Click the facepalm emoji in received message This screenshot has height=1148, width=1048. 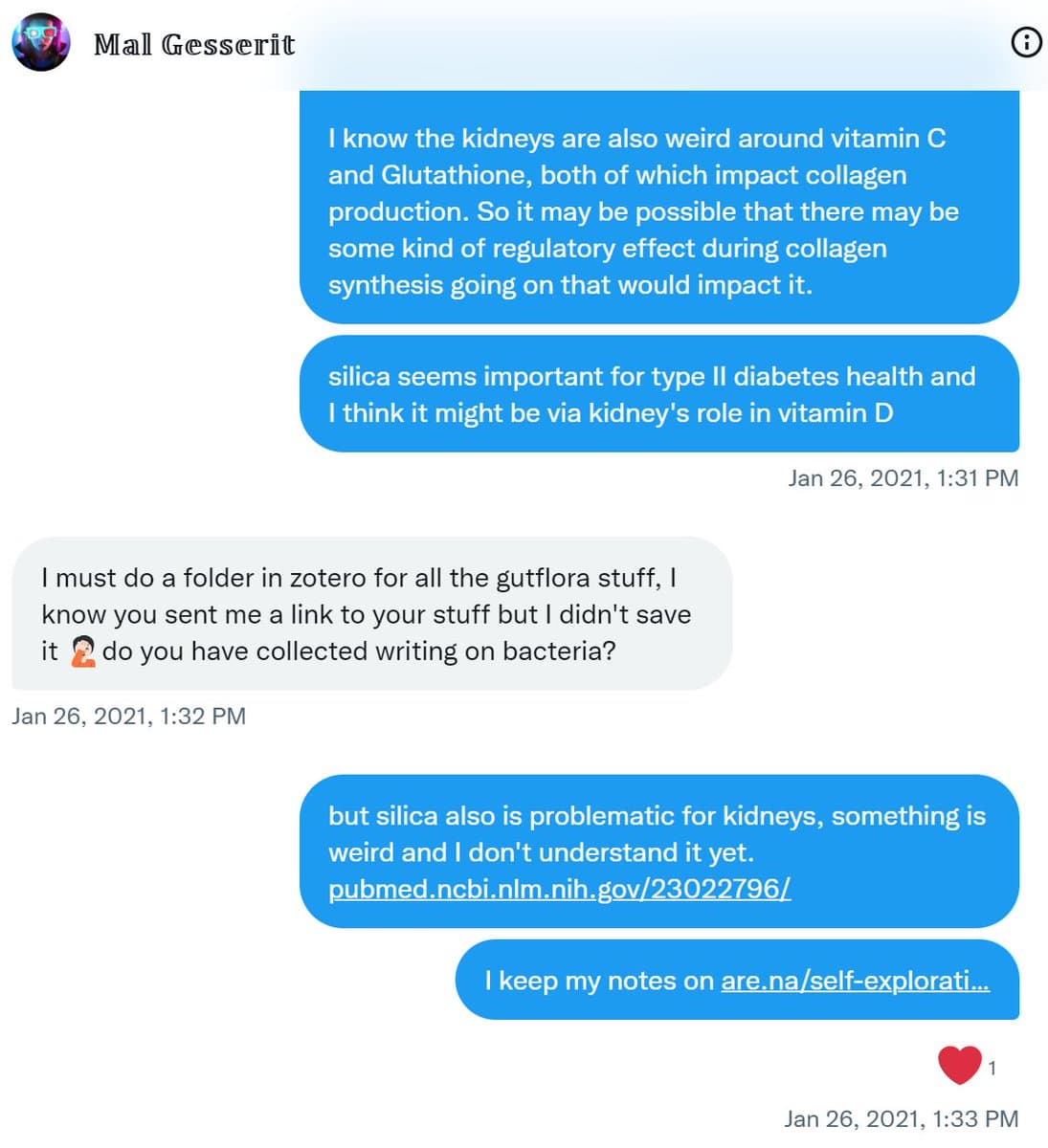click(83, 651)
